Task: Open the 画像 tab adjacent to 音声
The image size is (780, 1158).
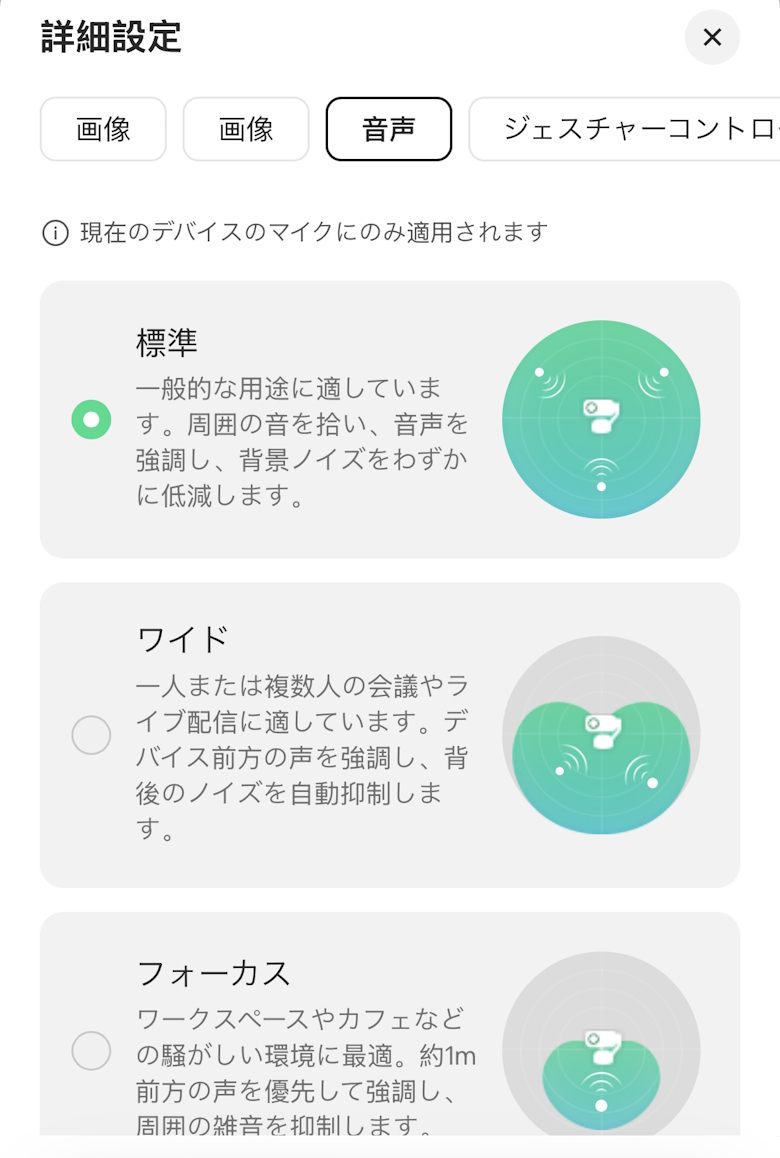Action: 245,129
